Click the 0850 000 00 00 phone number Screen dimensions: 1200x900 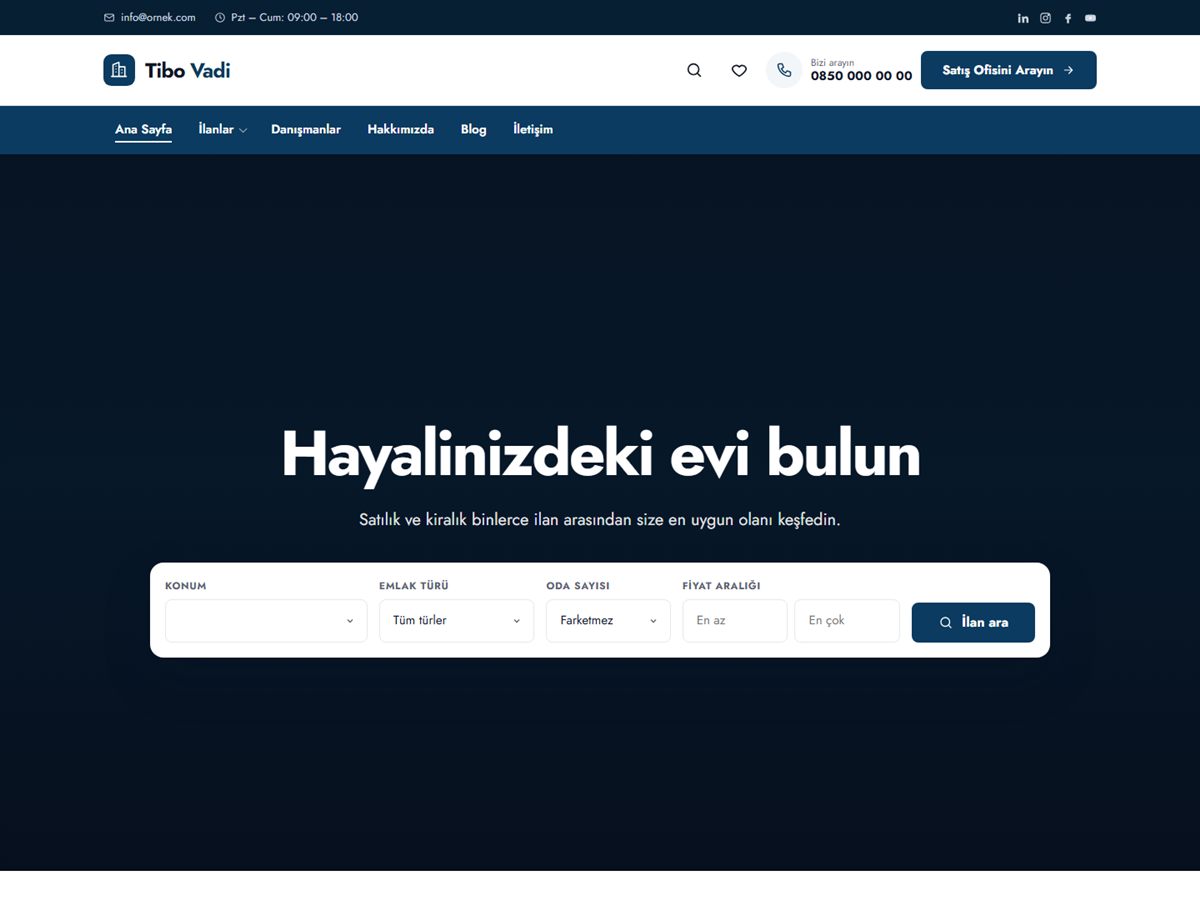[862, 76]
